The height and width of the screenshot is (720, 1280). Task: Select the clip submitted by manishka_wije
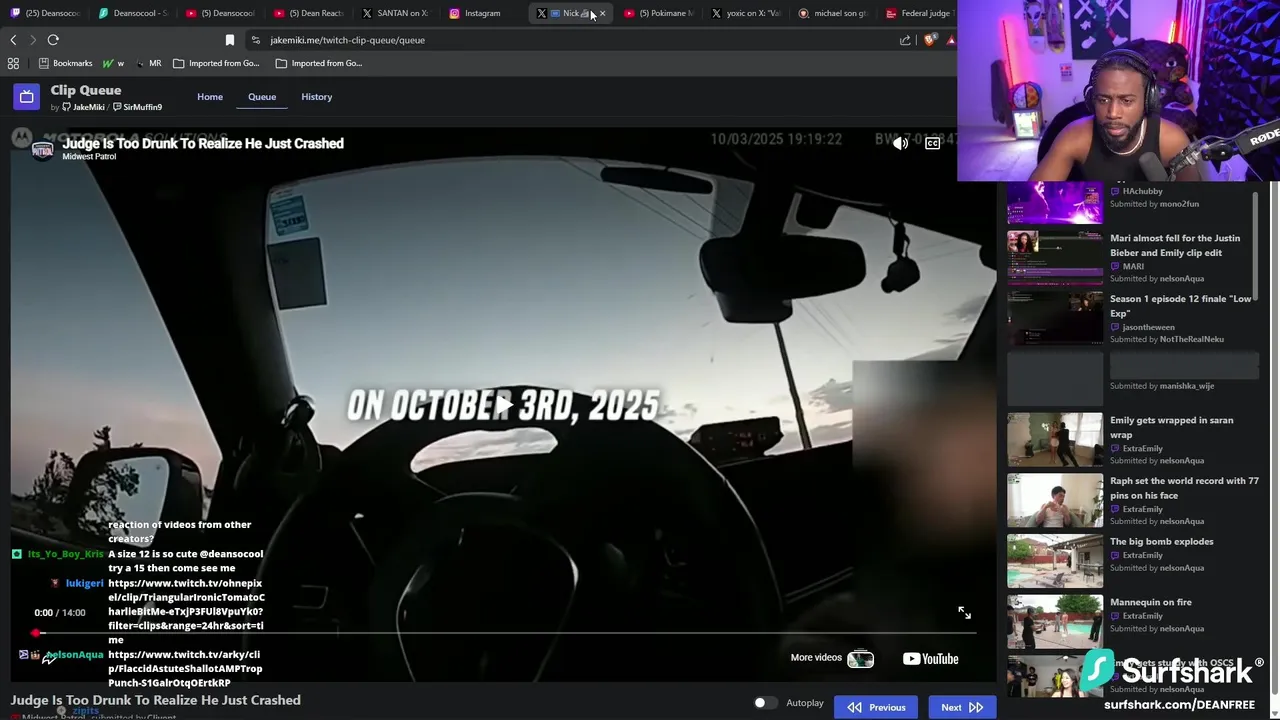click(x=1132, y=378)
